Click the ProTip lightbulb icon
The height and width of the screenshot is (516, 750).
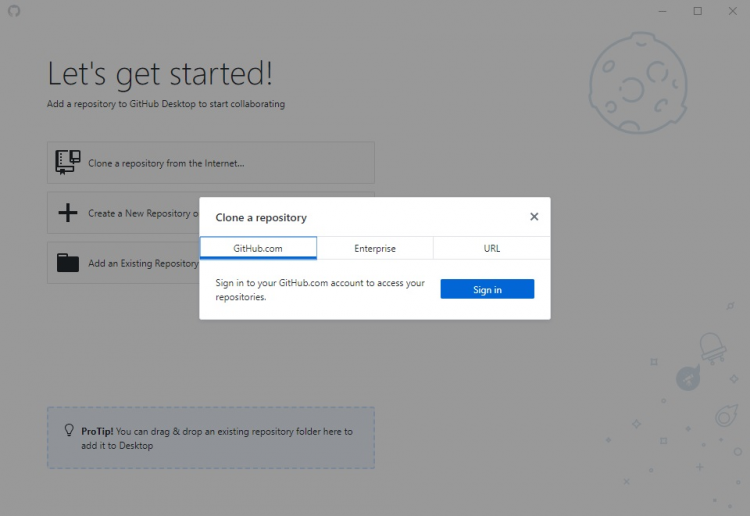[69, 430]
